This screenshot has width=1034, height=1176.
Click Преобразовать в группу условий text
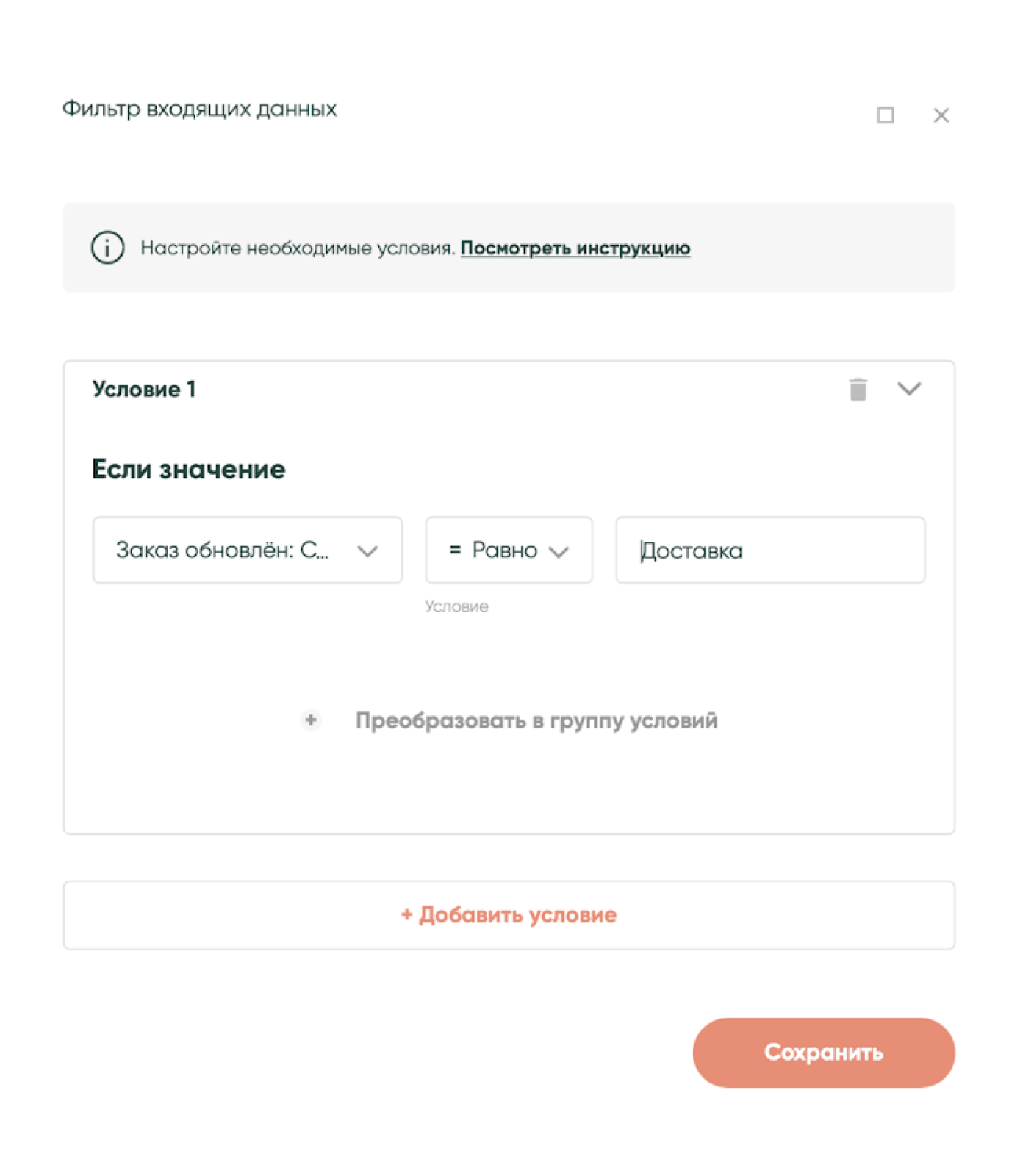(536, 720)
